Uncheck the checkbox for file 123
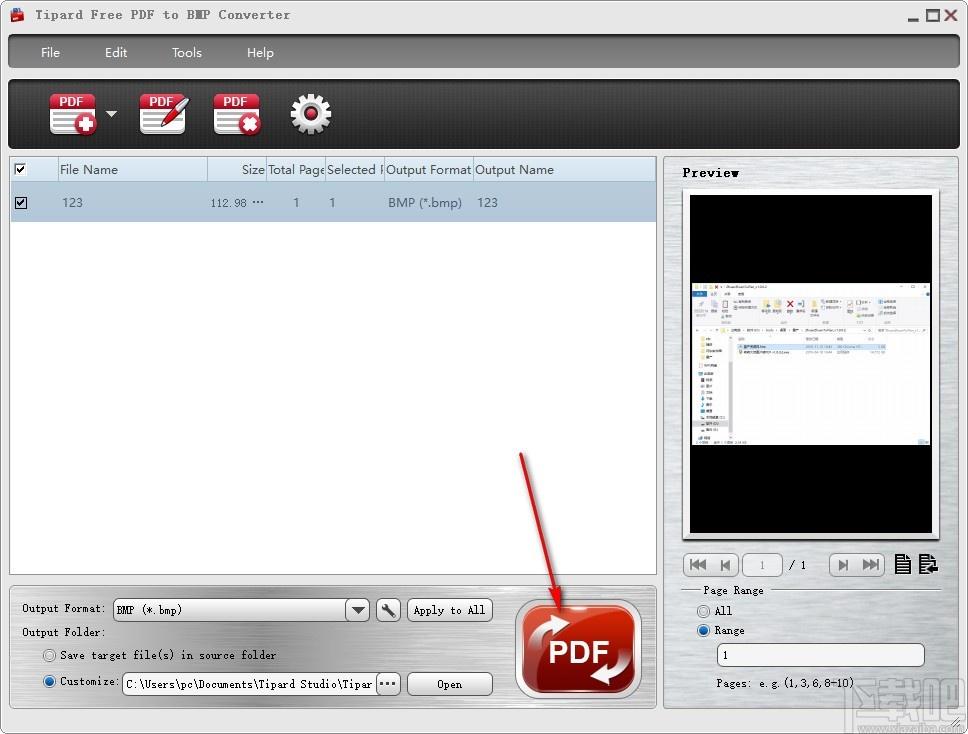The width and height of the screenshot is (968, 734). [x=20, y=202]
